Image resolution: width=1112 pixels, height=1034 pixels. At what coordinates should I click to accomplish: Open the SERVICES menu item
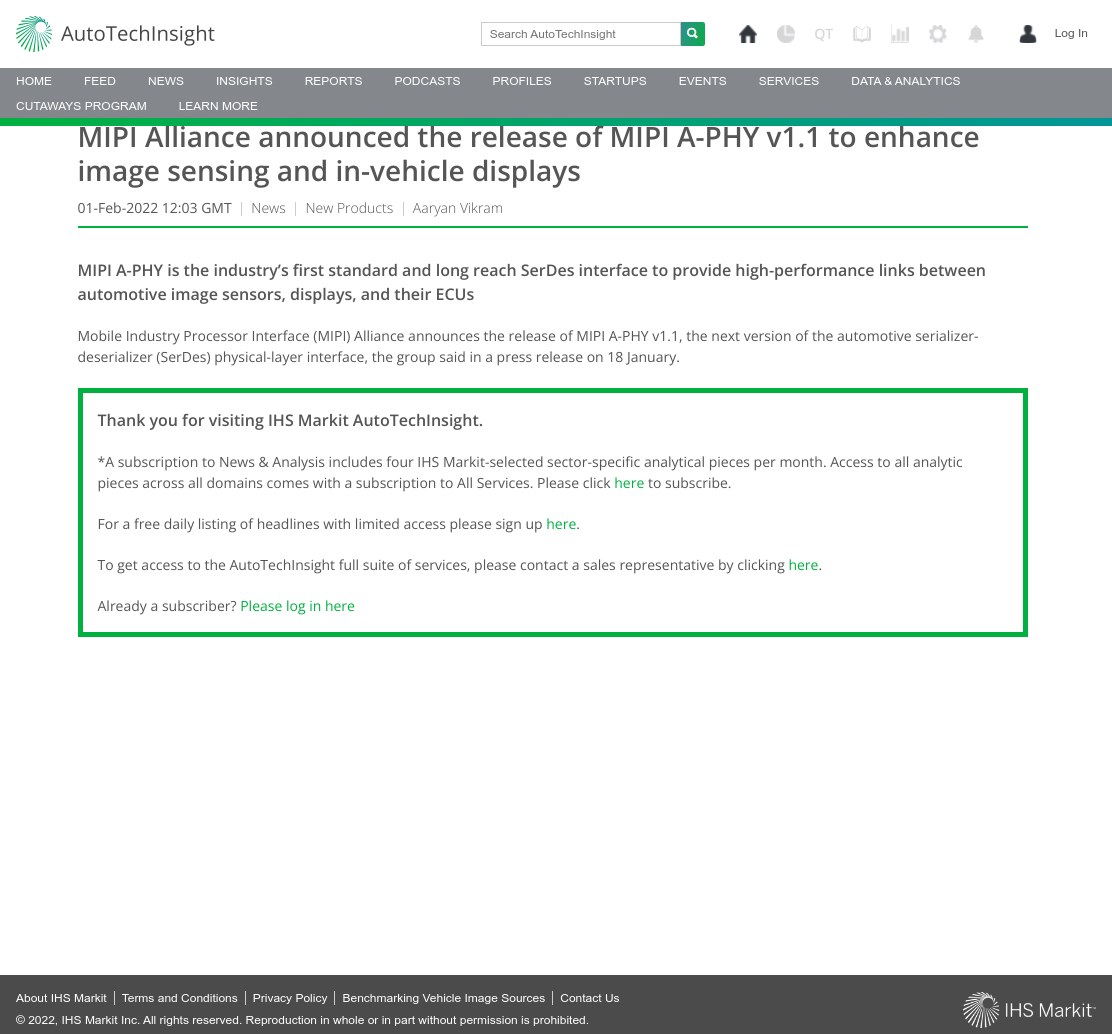pos(789,81)
